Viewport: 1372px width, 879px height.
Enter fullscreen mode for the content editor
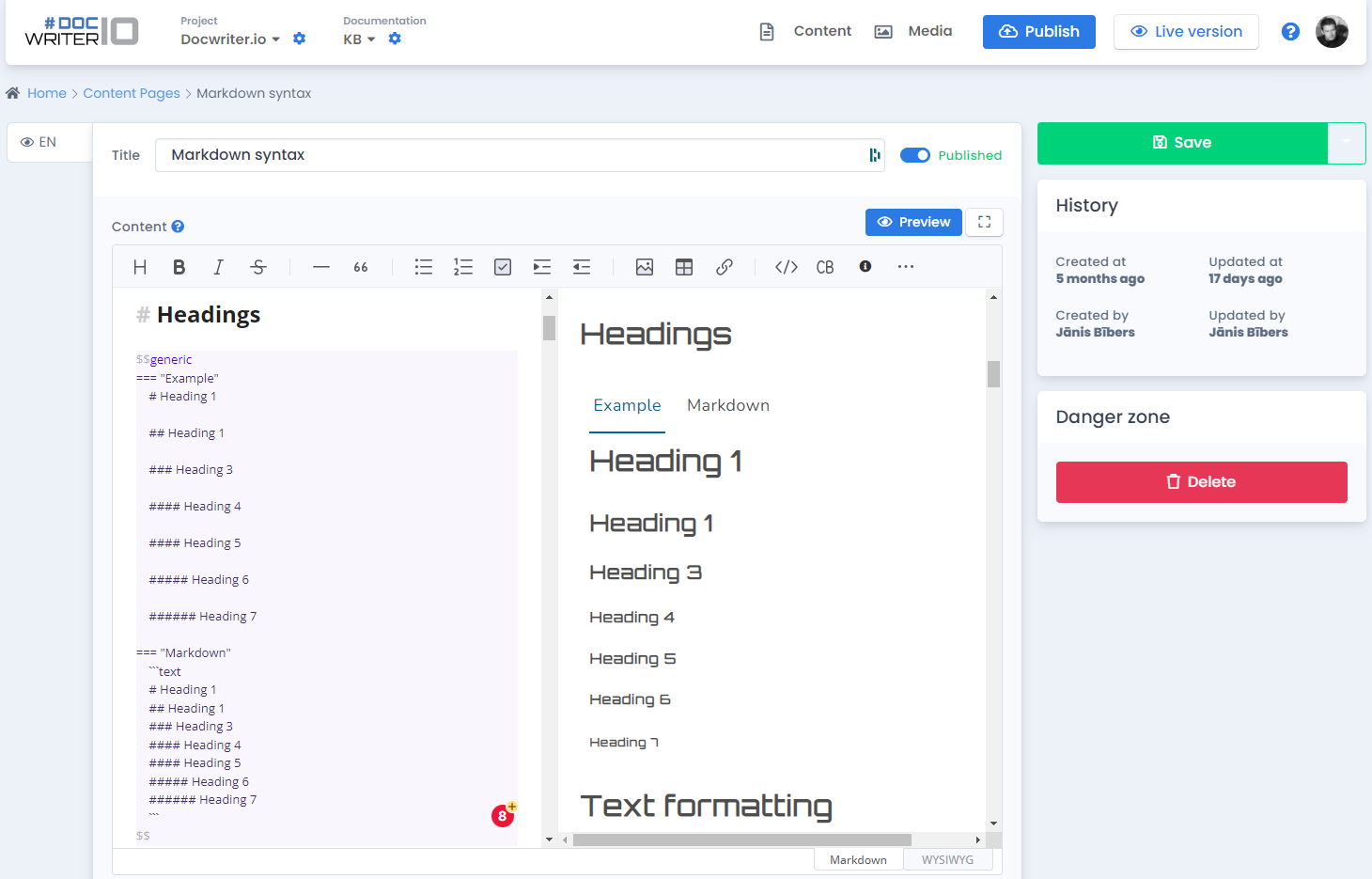pos(983,222)
